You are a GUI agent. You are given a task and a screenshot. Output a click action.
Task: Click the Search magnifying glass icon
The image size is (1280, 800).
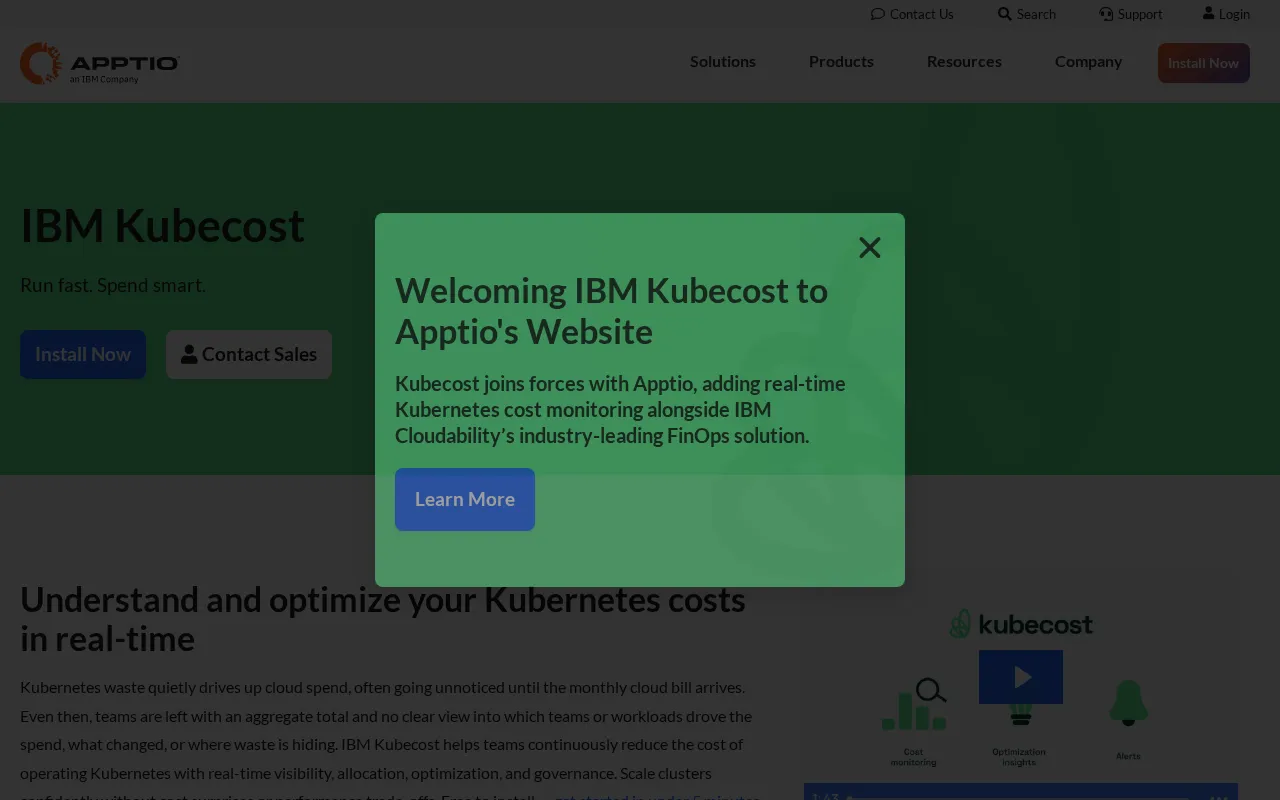tap(1005, 14)
